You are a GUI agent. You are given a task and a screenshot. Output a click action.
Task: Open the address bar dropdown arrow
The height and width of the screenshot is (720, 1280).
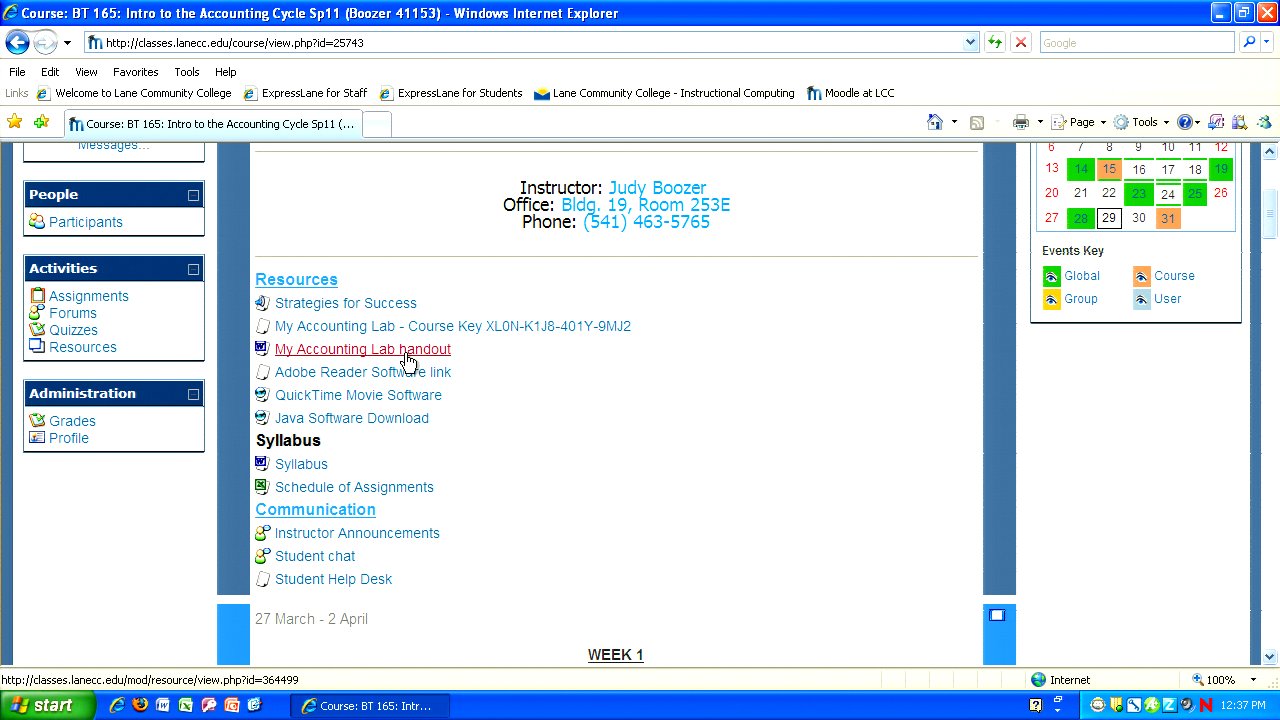pos(970,42)
